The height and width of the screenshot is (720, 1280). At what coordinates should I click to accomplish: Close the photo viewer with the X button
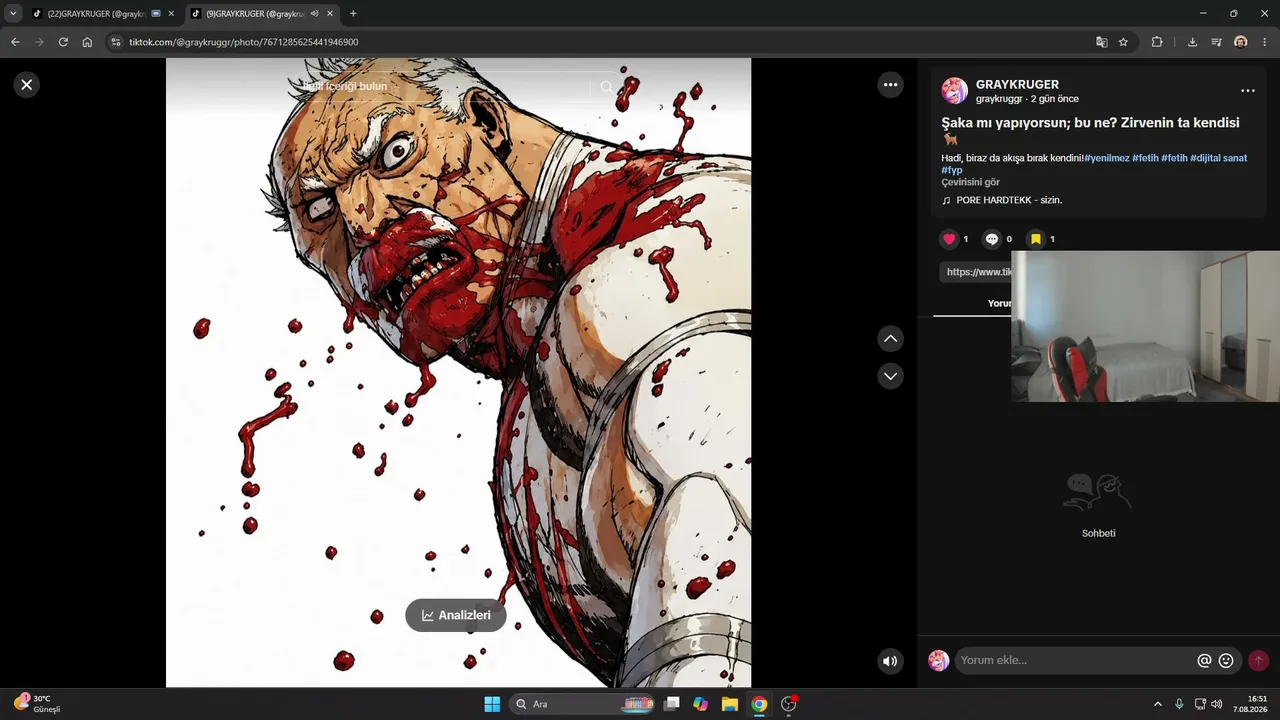(27, 85)
